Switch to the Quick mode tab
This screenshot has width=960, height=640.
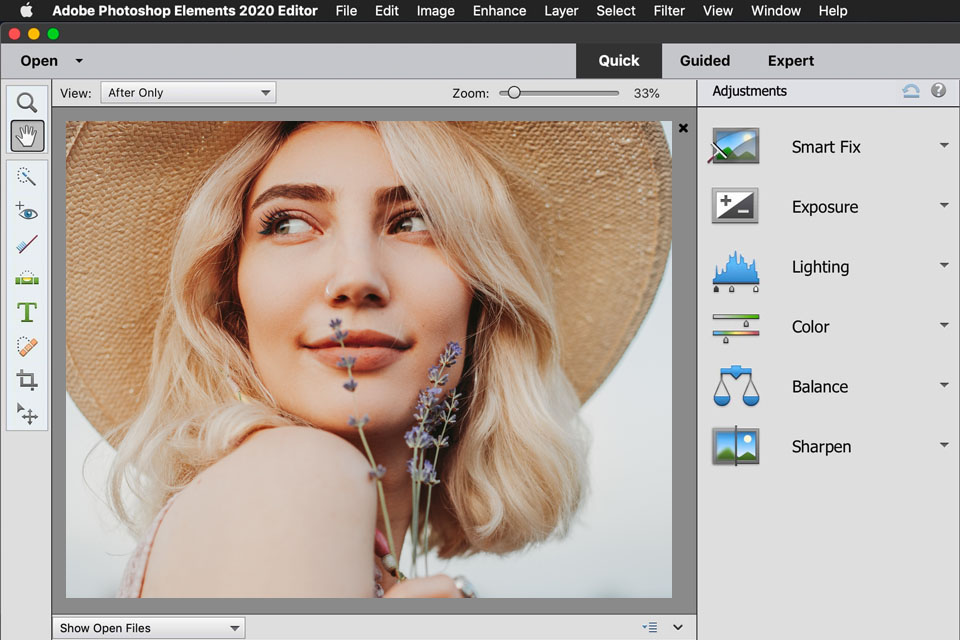[618, 61]
